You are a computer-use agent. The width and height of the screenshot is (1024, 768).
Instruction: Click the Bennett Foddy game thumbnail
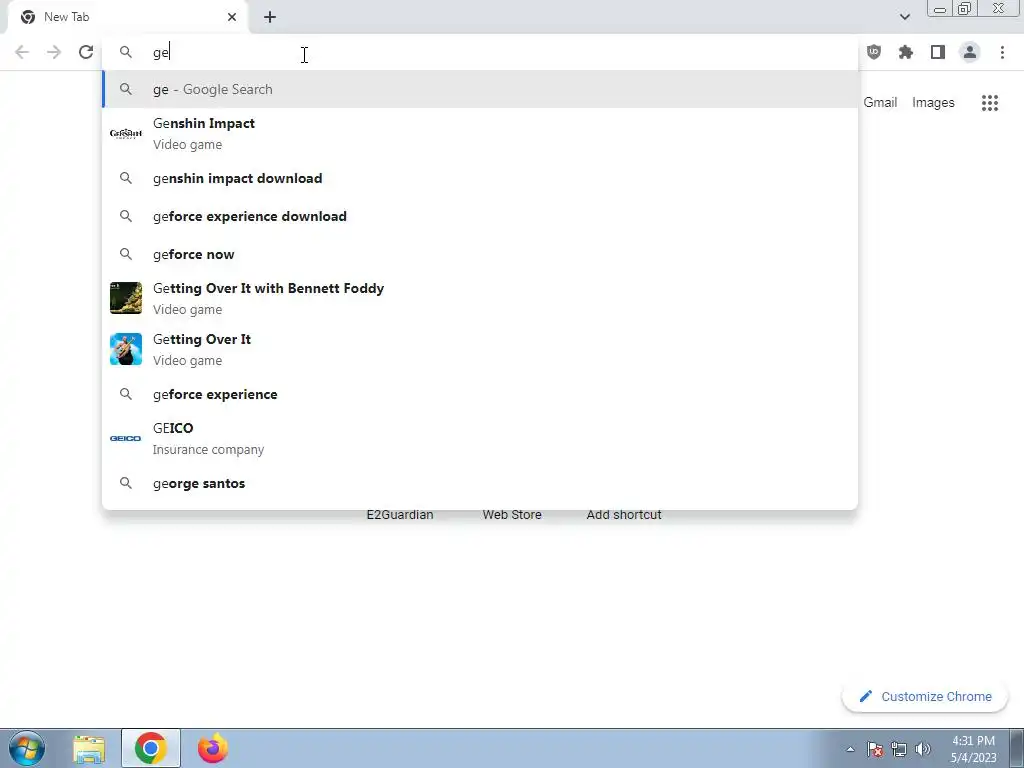[125, 298]
